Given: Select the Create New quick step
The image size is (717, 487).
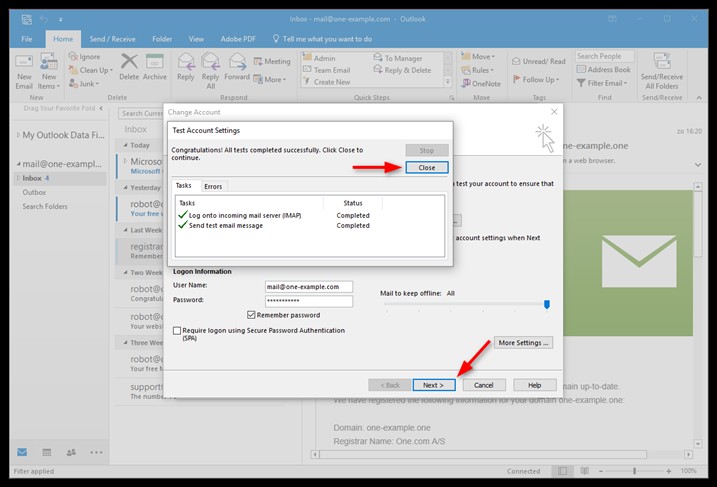Looking at the screenshot, I should (326, 82).
